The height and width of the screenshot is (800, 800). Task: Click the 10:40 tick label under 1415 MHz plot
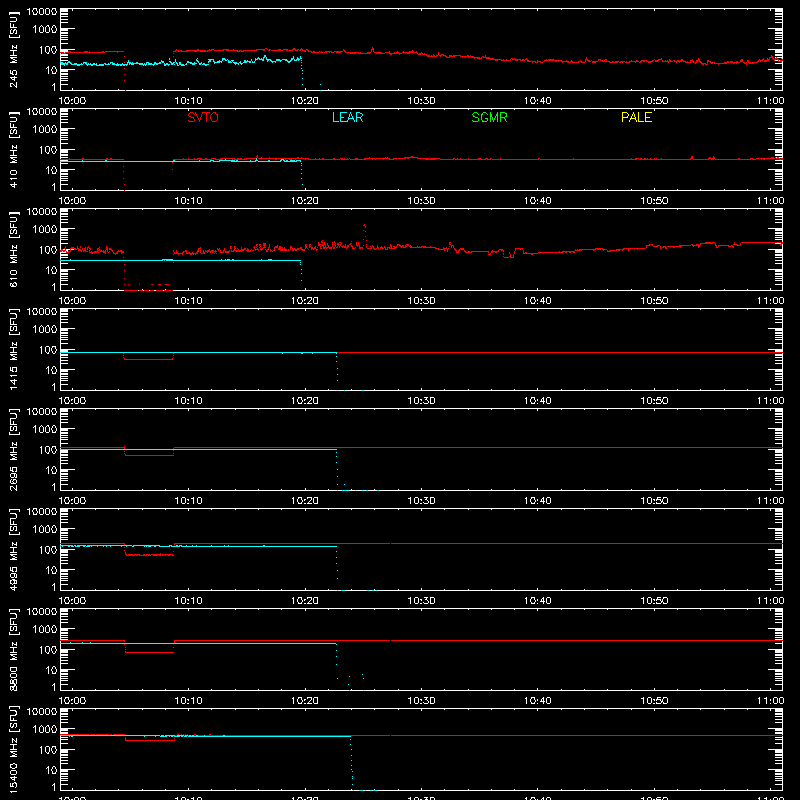[538, 401]
